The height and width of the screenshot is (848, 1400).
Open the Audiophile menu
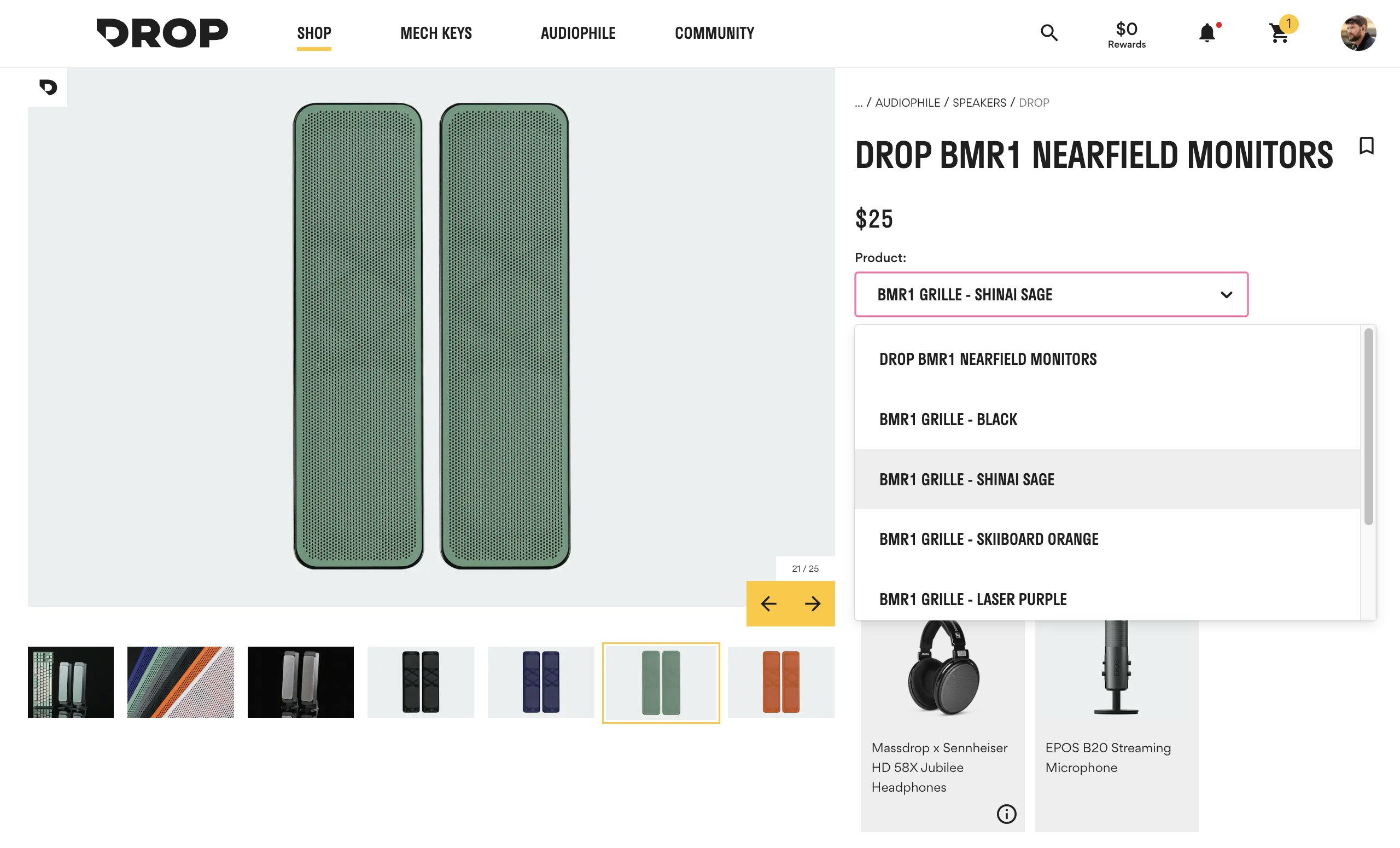578,33
